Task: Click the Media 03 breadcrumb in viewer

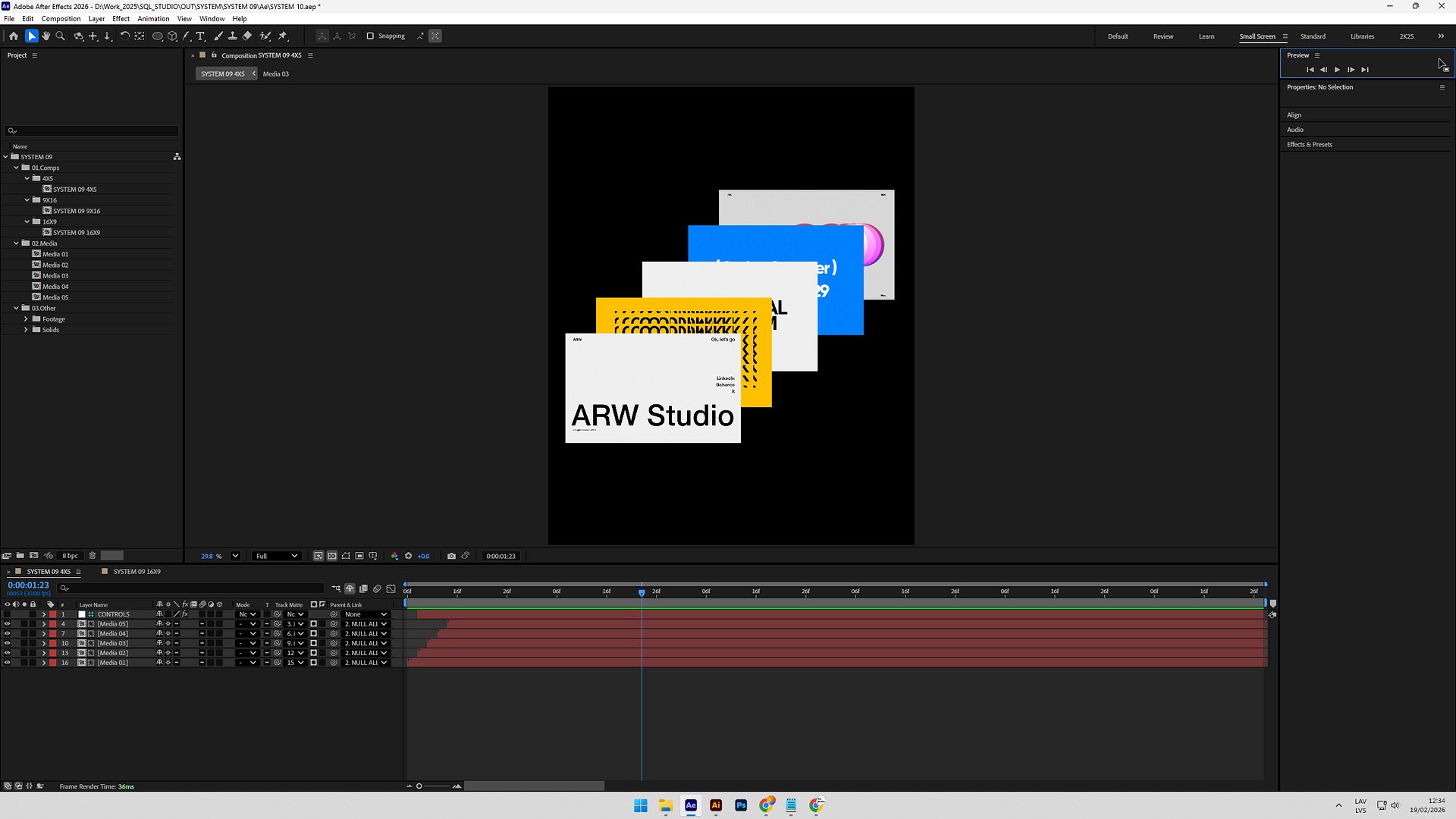Action: [275, 74]
